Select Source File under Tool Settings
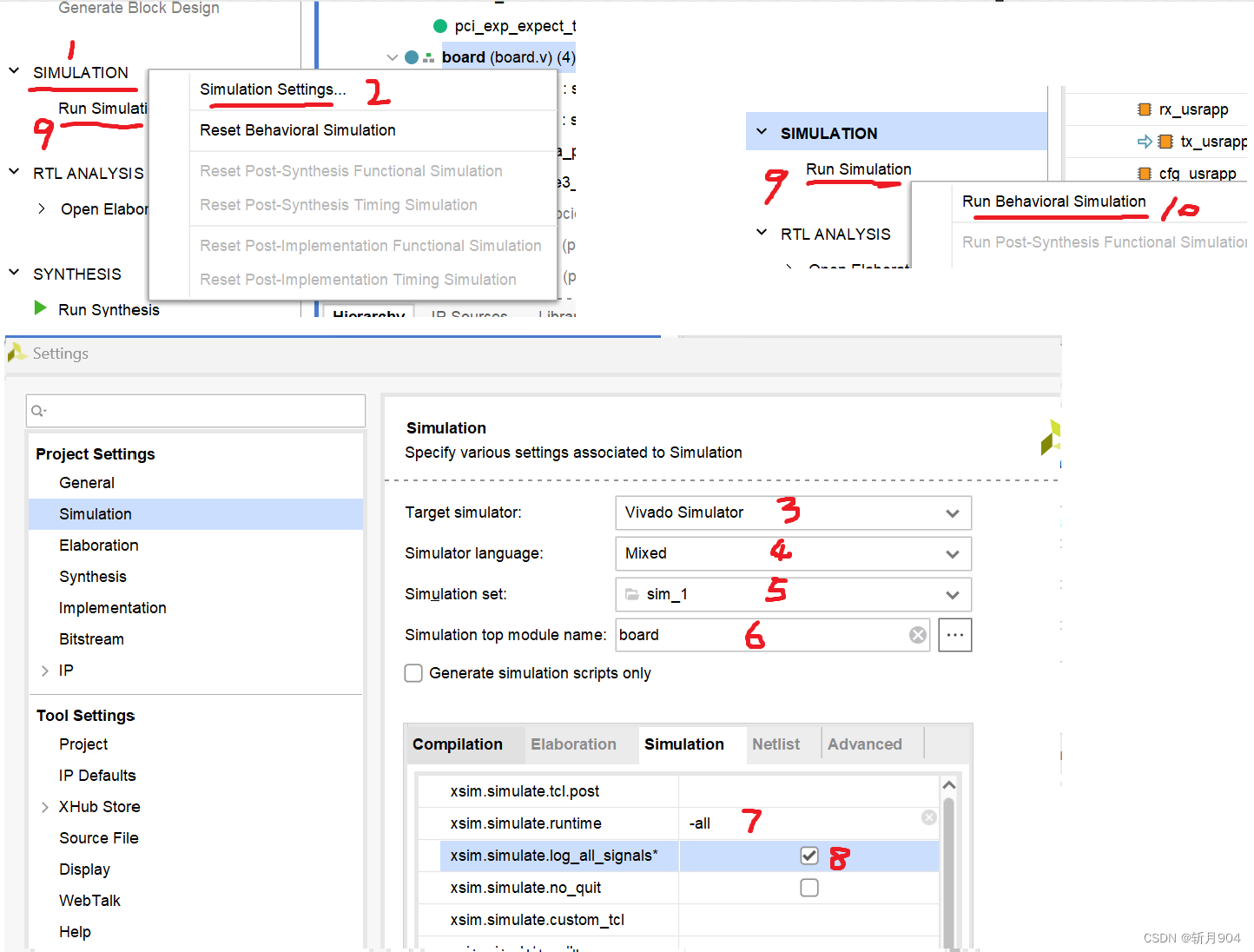The image size is (1254, 952). click(x=99, y=838)
